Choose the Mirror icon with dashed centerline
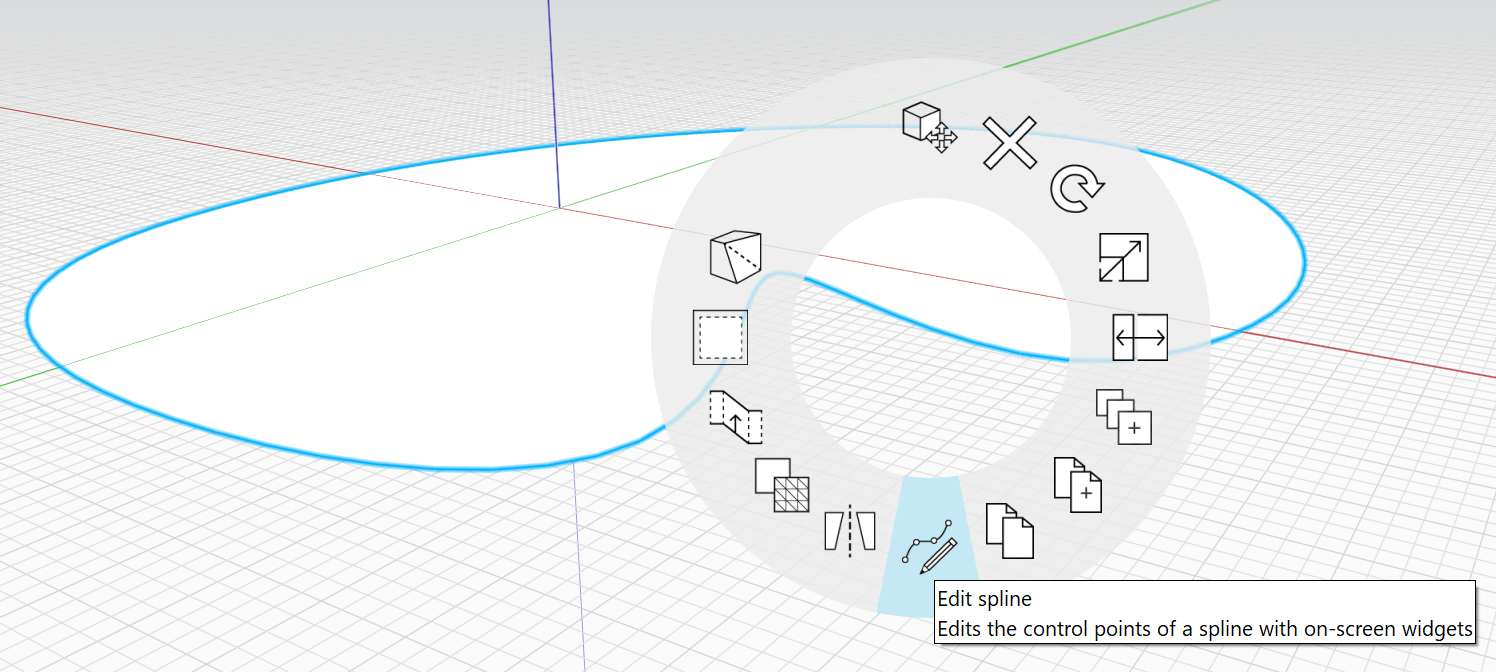This screenshot has width=1496, height=672. tap(849, 530)
